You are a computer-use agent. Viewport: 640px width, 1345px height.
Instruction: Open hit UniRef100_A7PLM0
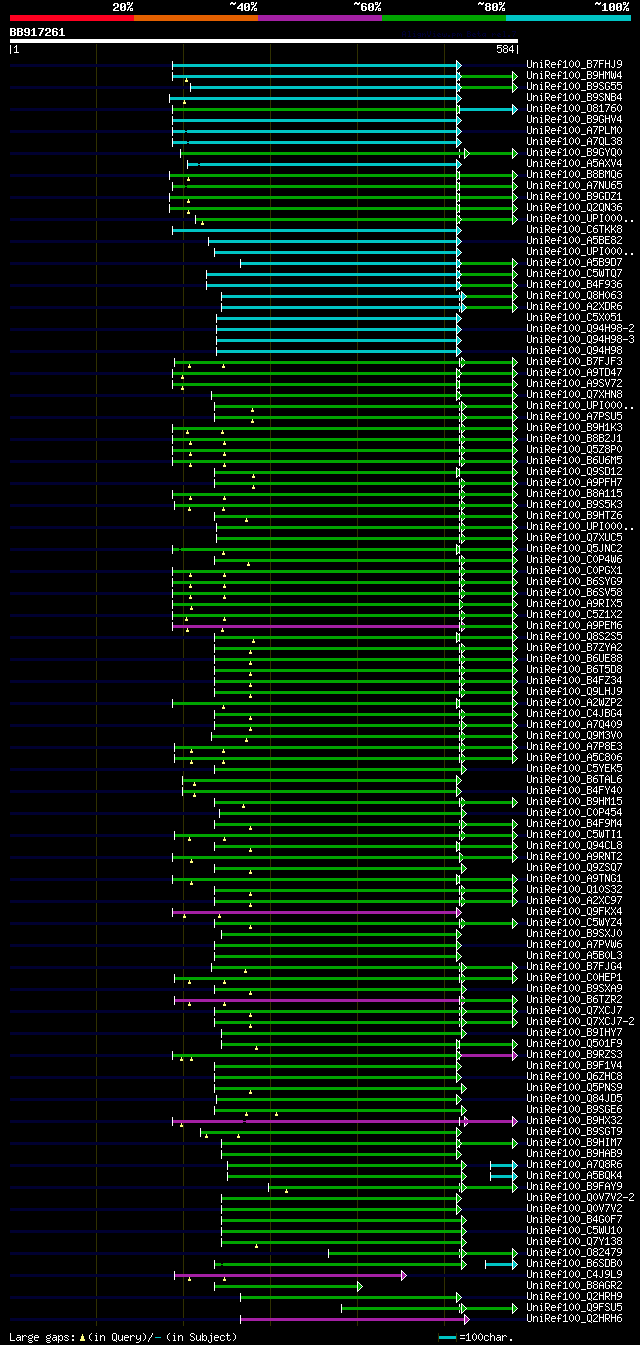coord(574,130)
